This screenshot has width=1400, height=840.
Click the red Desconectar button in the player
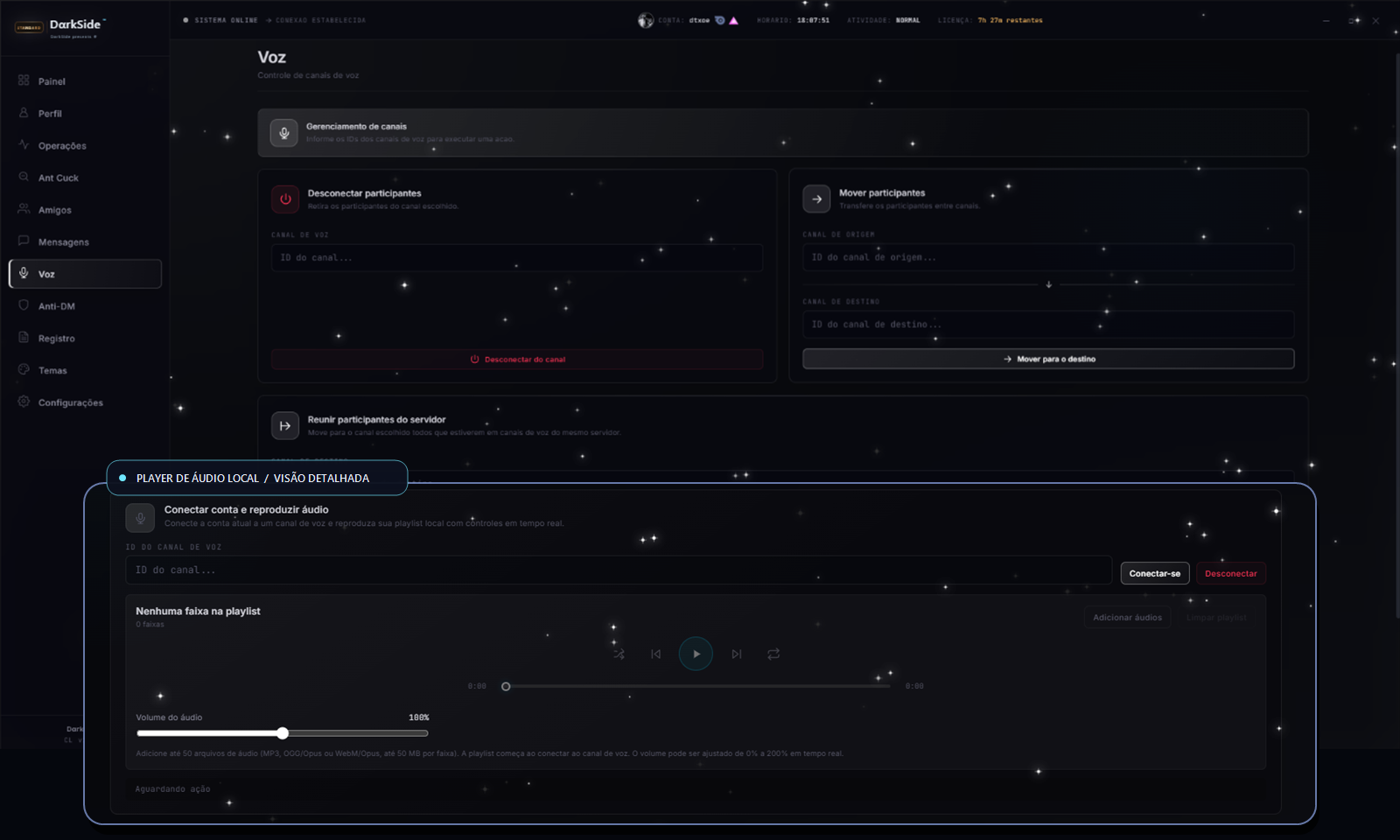[1231, 573]
